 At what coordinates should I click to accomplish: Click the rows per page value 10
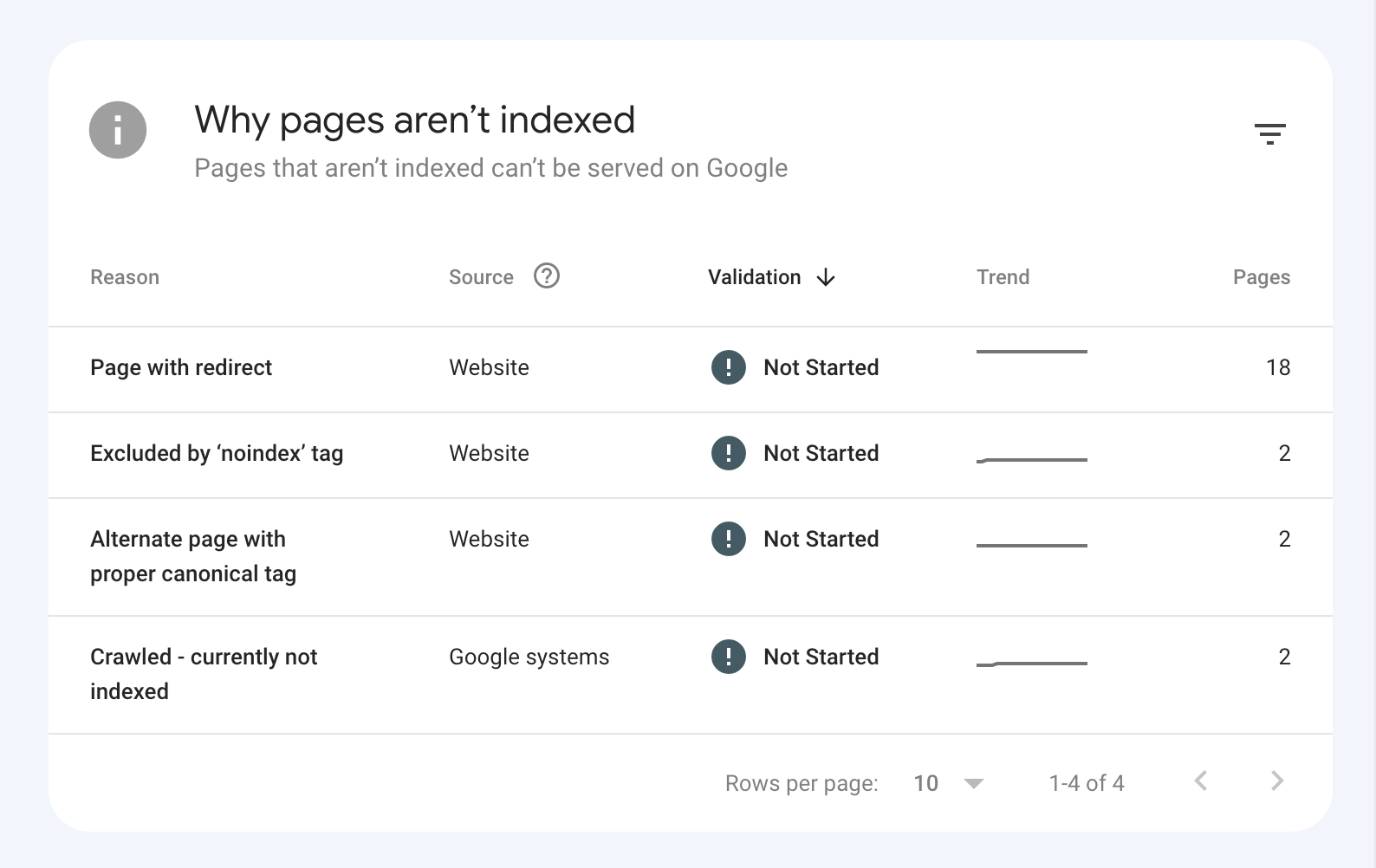pyautogui.click(x=925, y=783)
